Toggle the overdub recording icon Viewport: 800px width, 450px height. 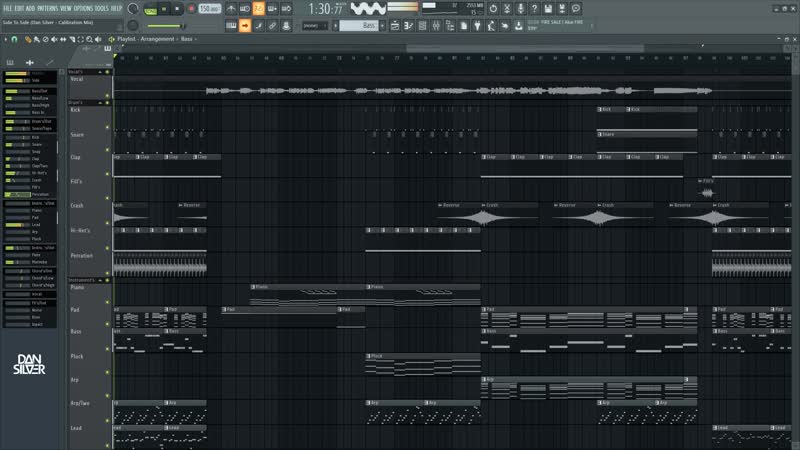click(272, 9)
